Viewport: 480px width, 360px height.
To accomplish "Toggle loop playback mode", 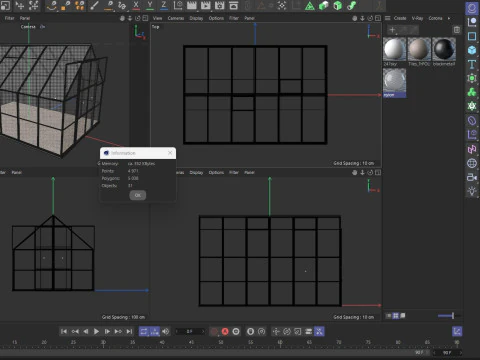I will pos(144,331).
